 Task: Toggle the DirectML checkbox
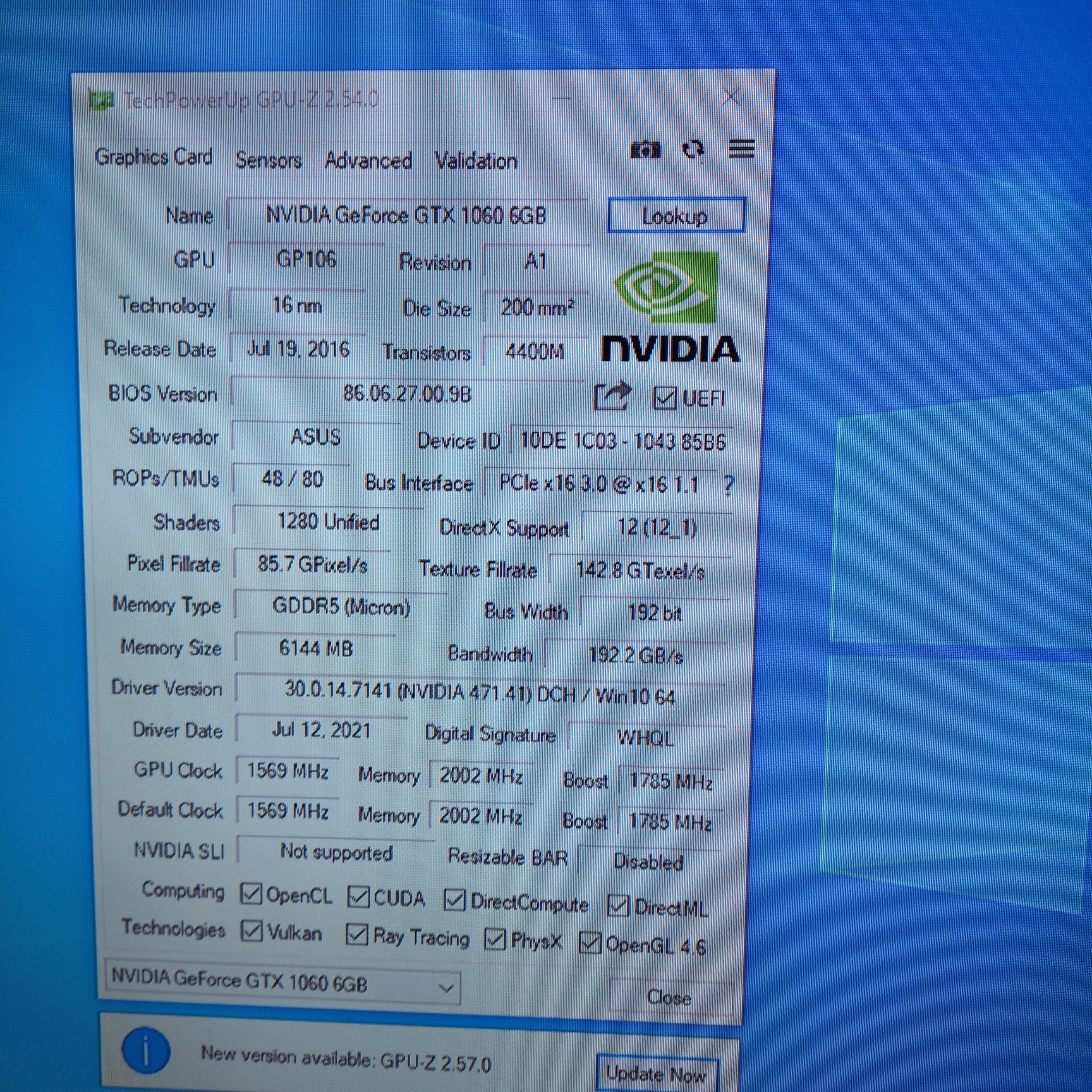tap(617, 906)
